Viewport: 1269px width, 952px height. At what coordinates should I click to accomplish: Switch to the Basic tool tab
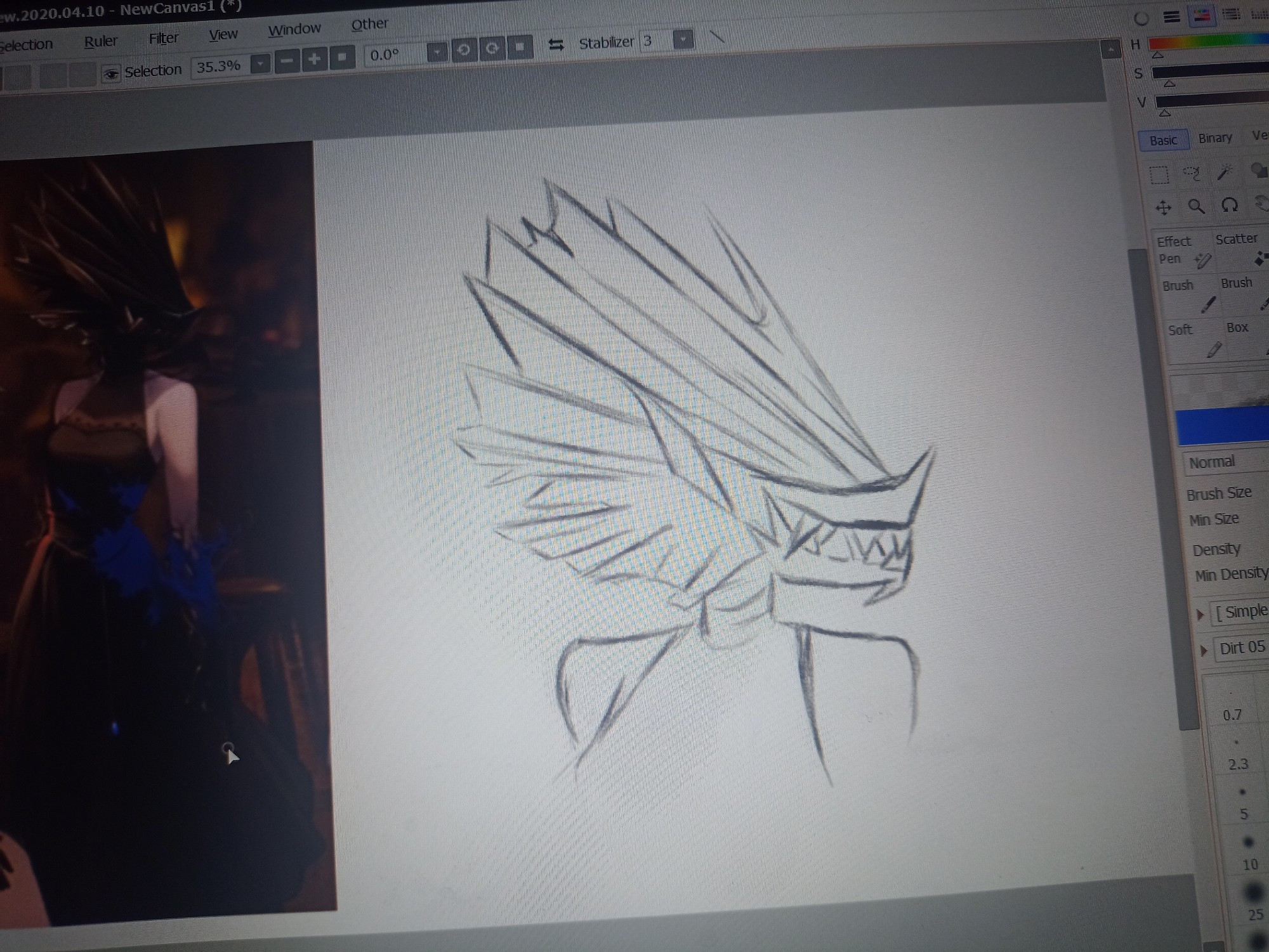(1163, 141)
